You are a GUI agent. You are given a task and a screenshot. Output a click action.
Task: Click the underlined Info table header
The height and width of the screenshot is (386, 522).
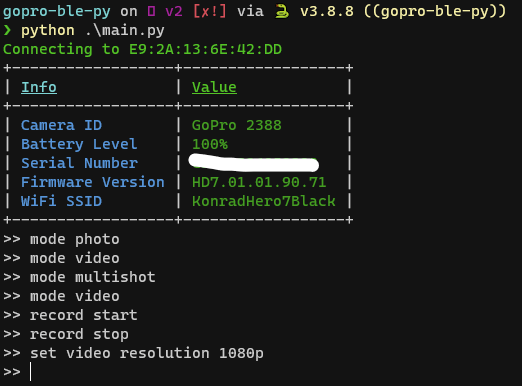click(x=39, y=87)
